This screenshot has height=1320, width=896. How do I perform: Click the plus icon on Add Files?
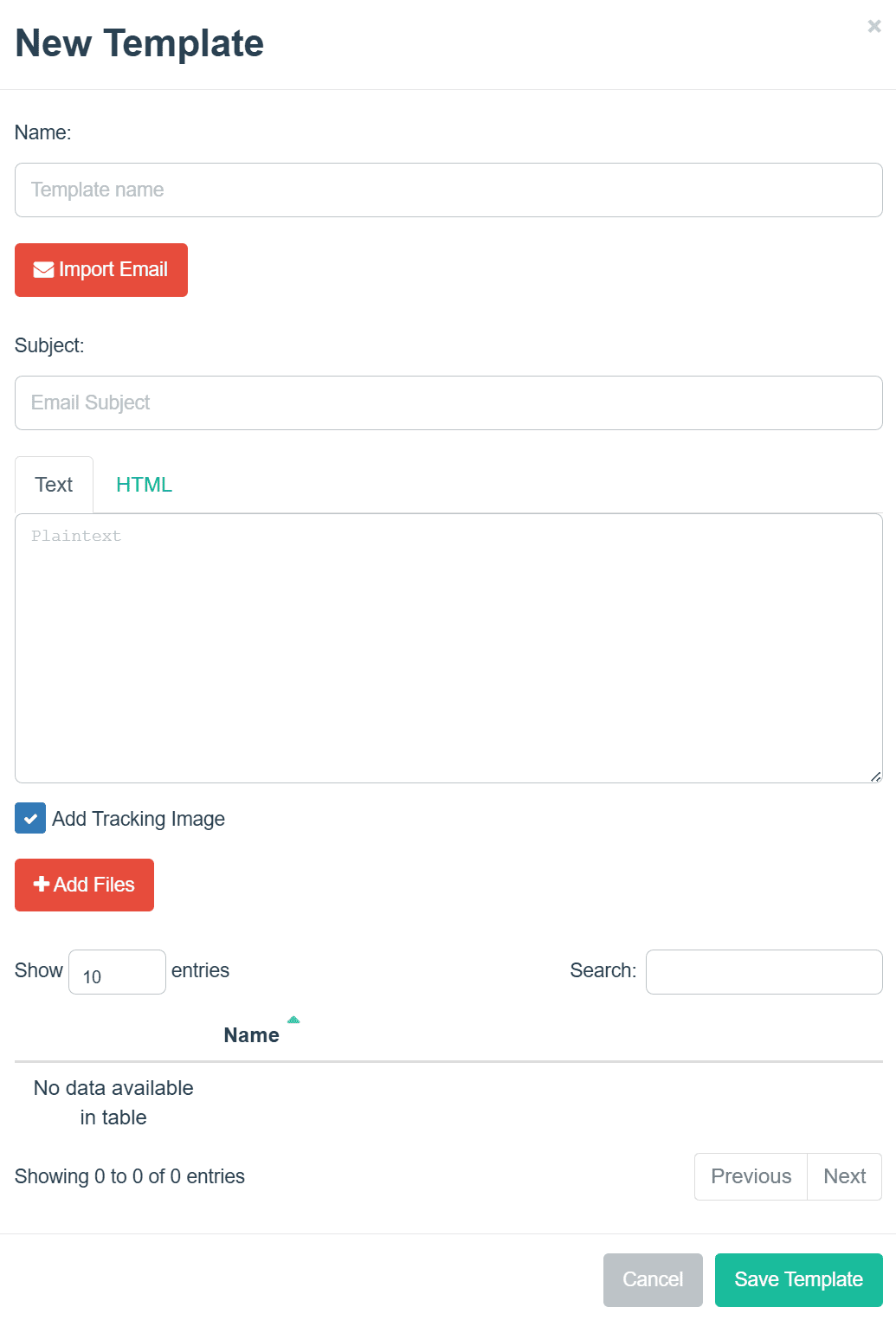(x=41, y=884)
